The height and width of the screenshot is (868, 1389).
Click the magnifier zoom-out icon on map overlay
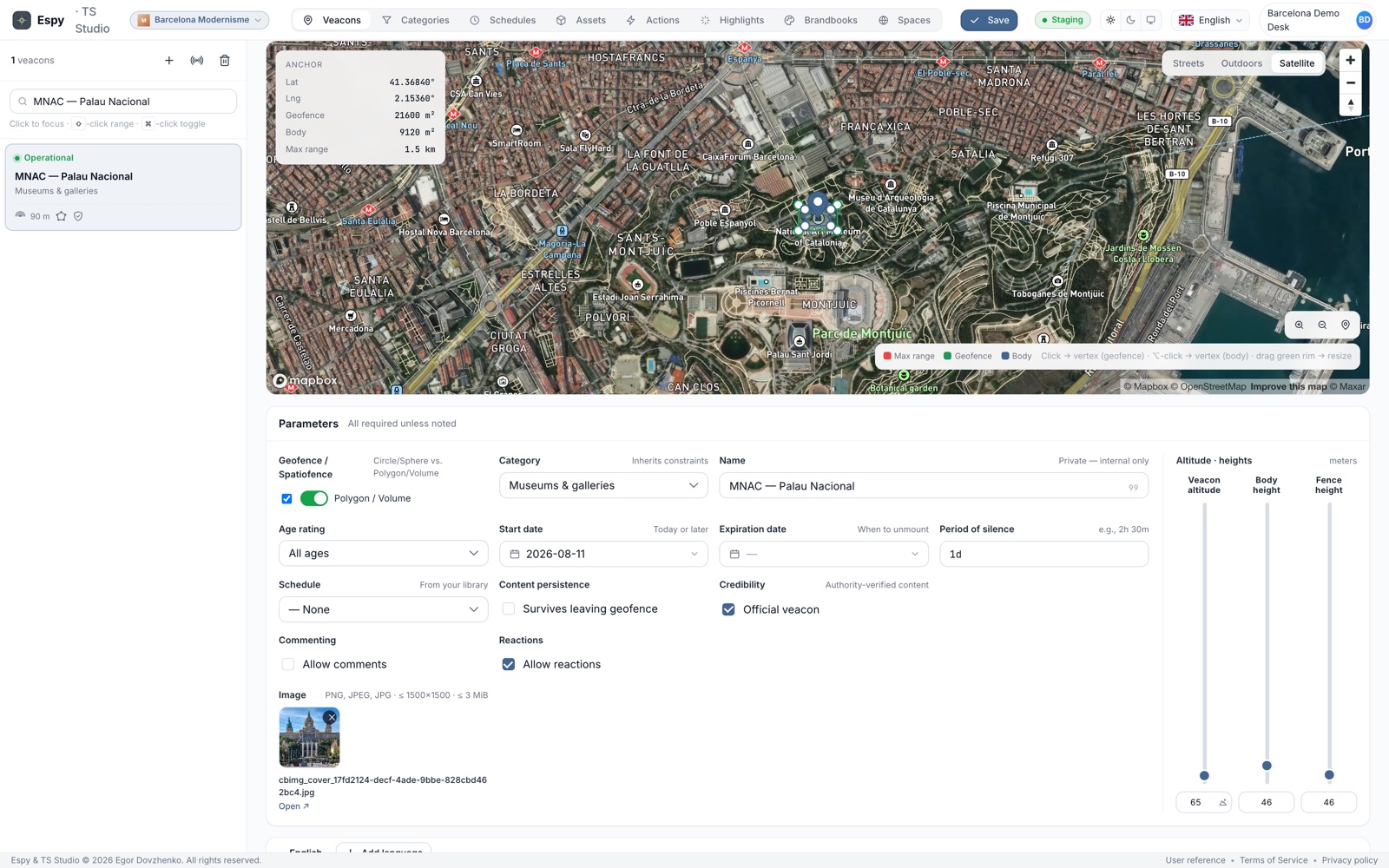pos(1322,325)
